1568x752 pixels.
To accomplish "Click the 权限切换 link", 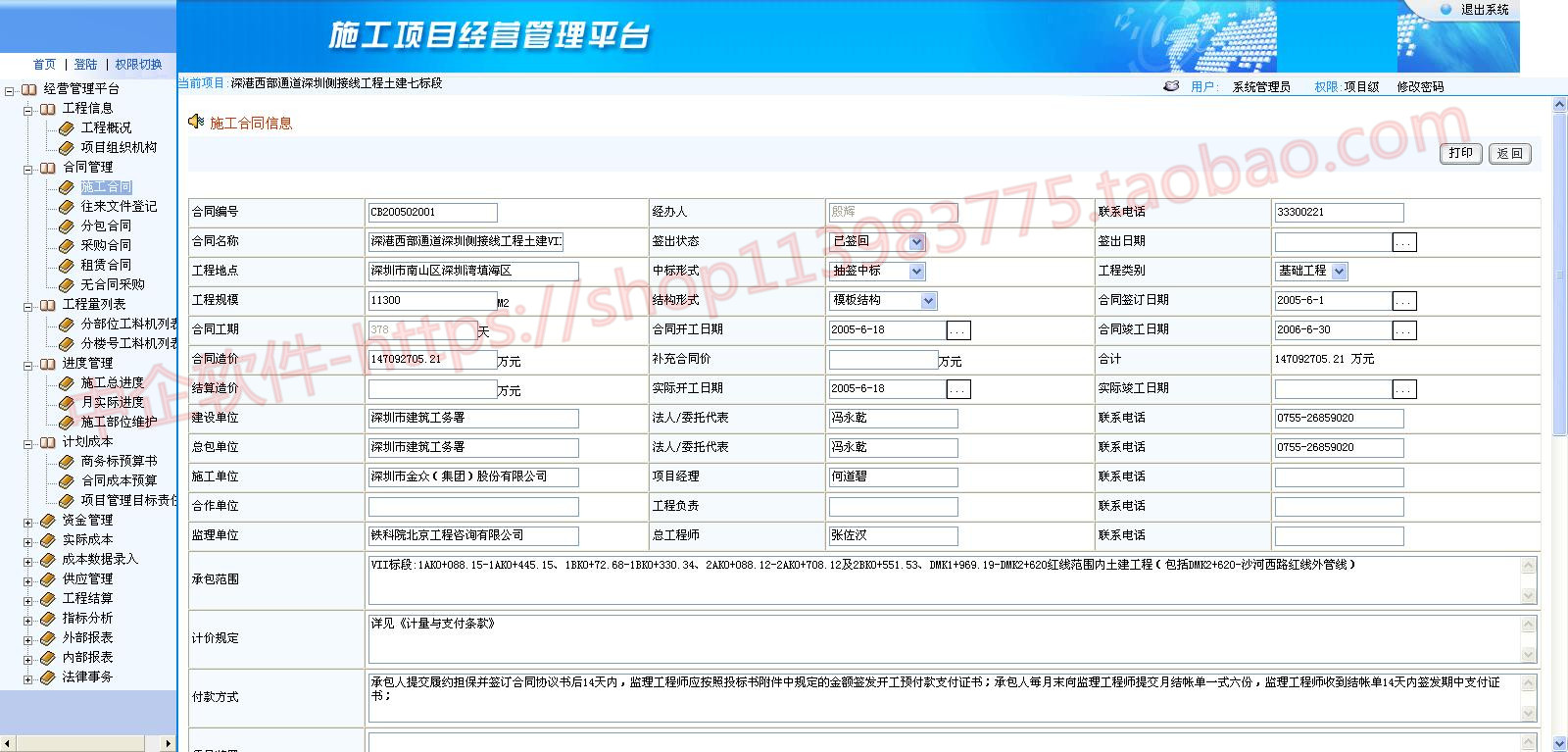I will pos(138,65).
